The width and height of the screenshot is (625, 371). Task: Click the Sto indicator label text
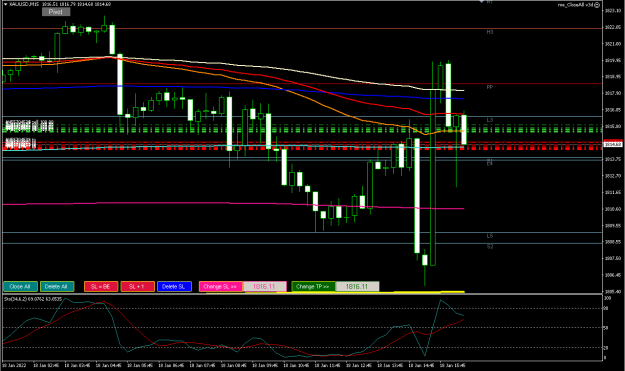point(32,298)
